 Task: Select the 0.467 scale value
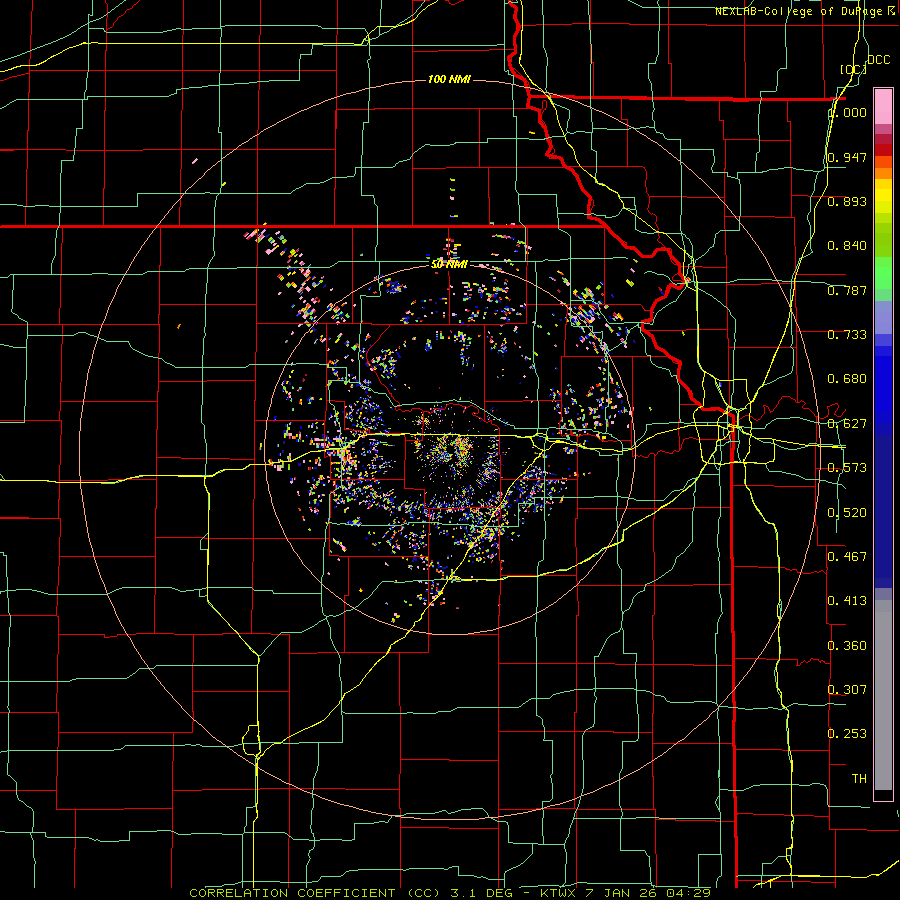(847, 557)
